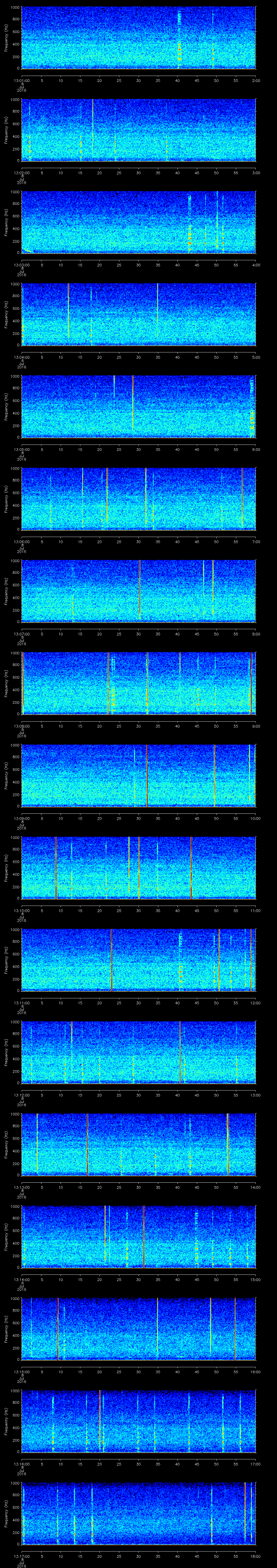The width and height of the screenshot is (277, 1568).
Task: Click the '13:14:00' timestamp text
Action: 22,1279
